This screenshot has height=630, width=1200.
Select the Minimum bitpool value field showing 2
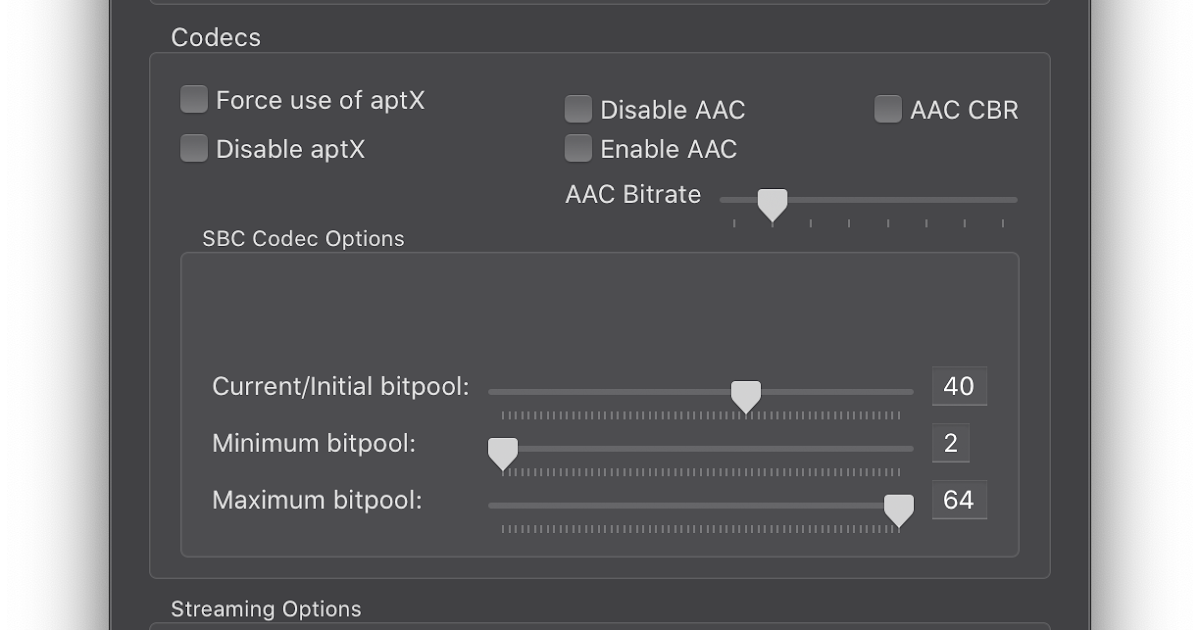(950, 442)
